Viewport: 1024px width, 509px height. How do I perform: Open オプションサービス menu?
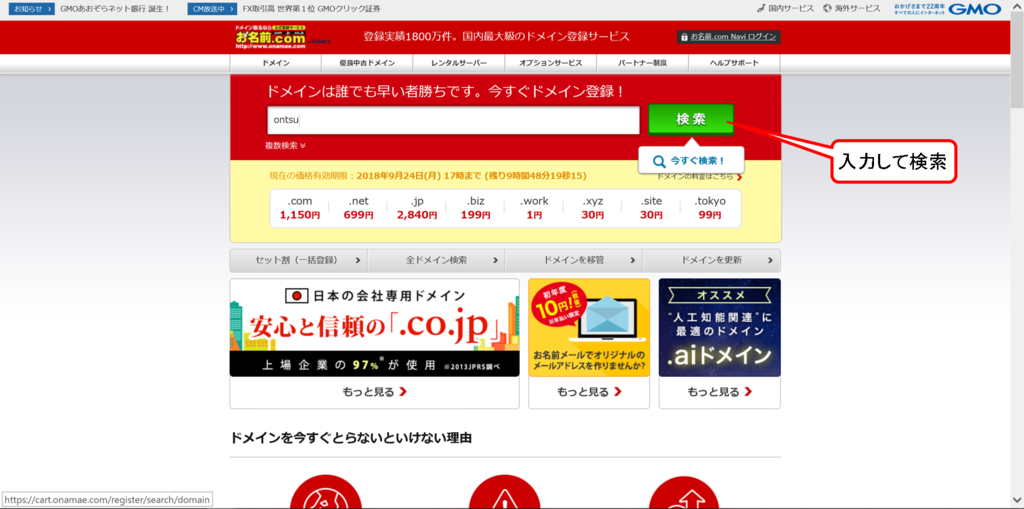pyautogui.click(x=551, y=63)
